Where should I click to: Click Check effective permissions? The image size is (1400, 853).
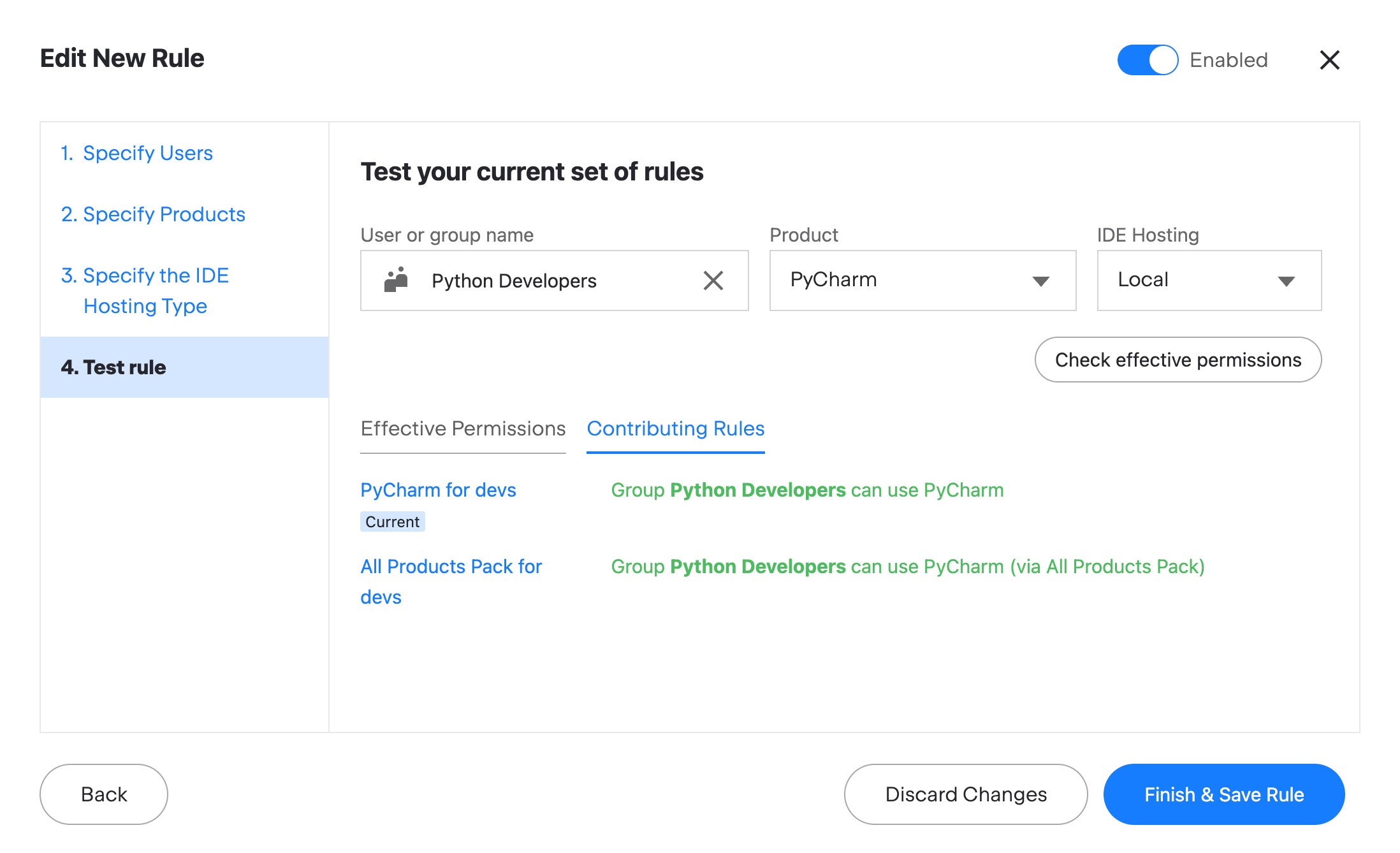tap(1177, 360)
